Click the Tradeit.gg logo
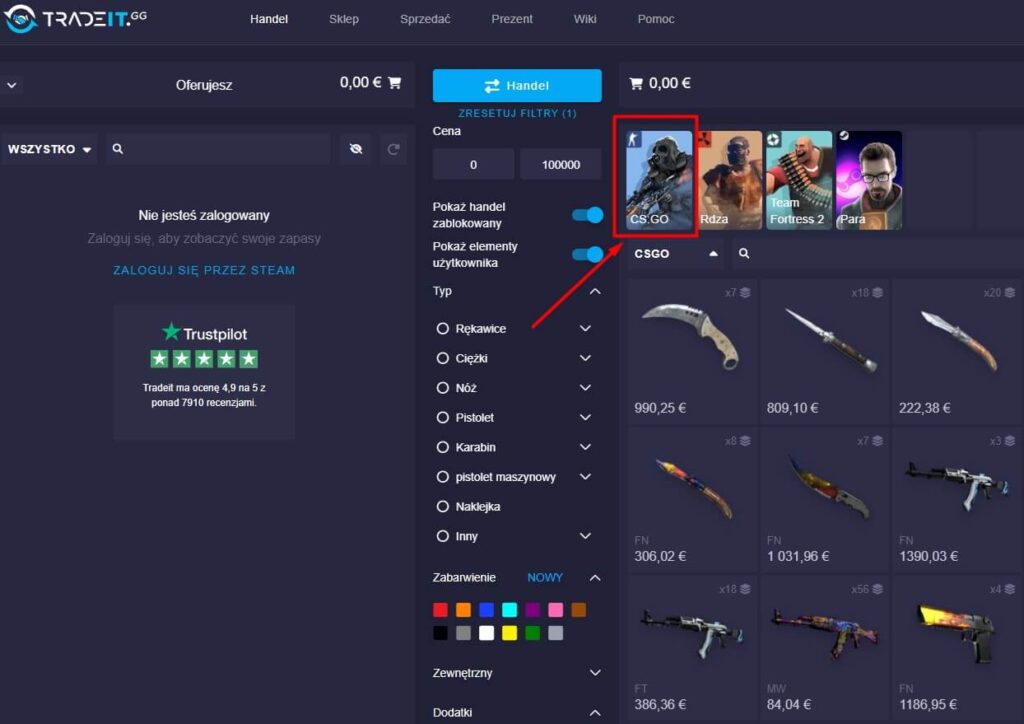This screenshot has height=724, width=1024. pyautogui.click(x=75, y=18)
